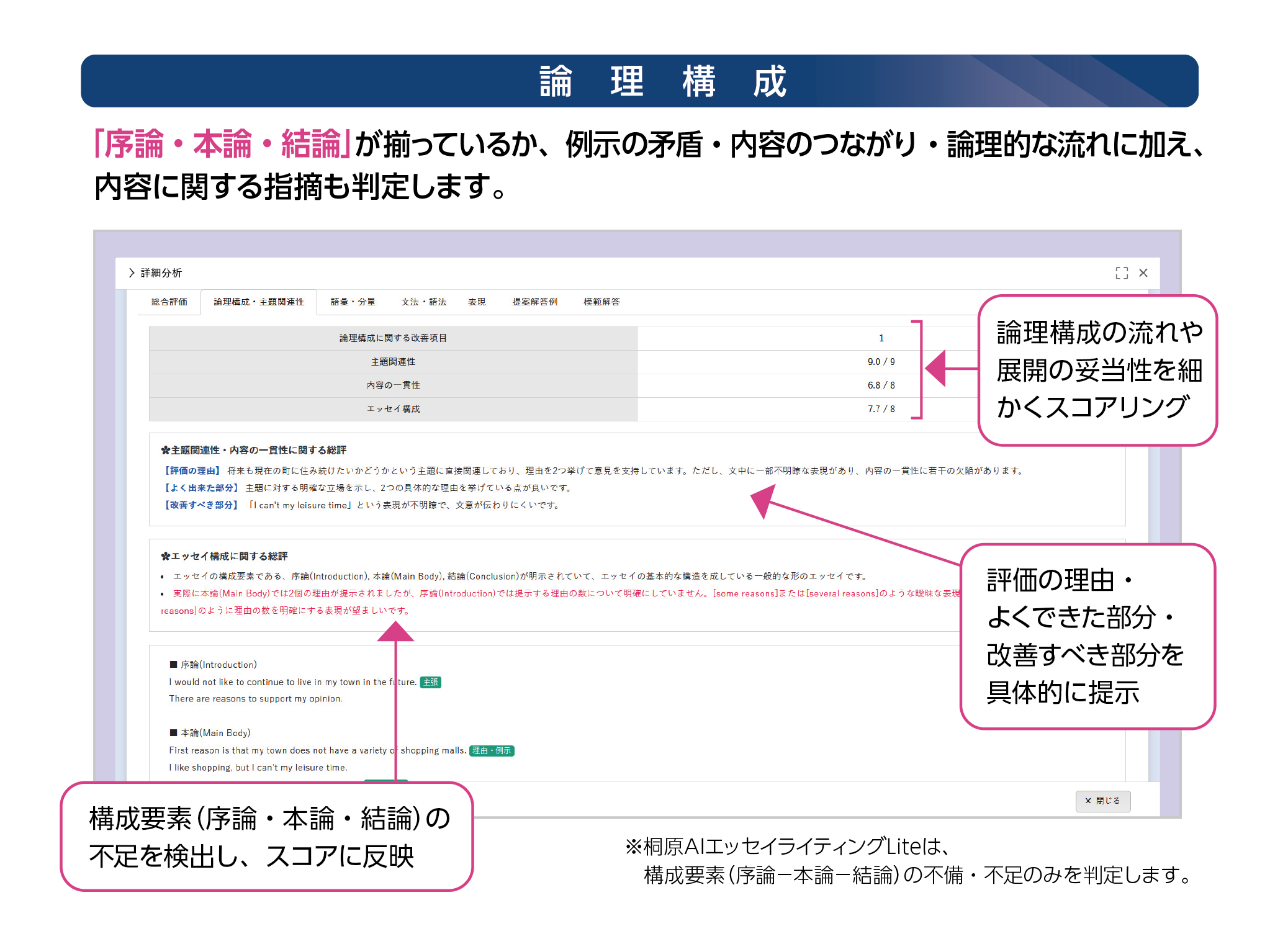Click the green 理由・例示 tag

492,750
